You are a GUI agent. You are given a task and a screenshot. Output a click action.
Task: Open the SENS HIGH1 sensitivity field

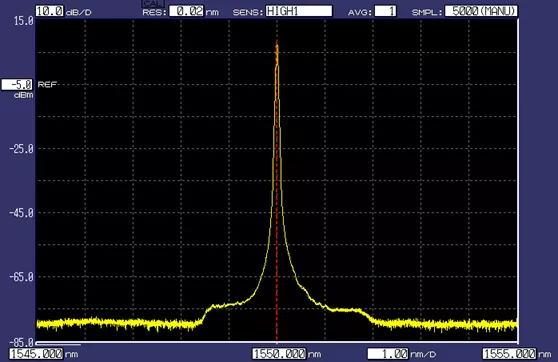click(299, 11)
